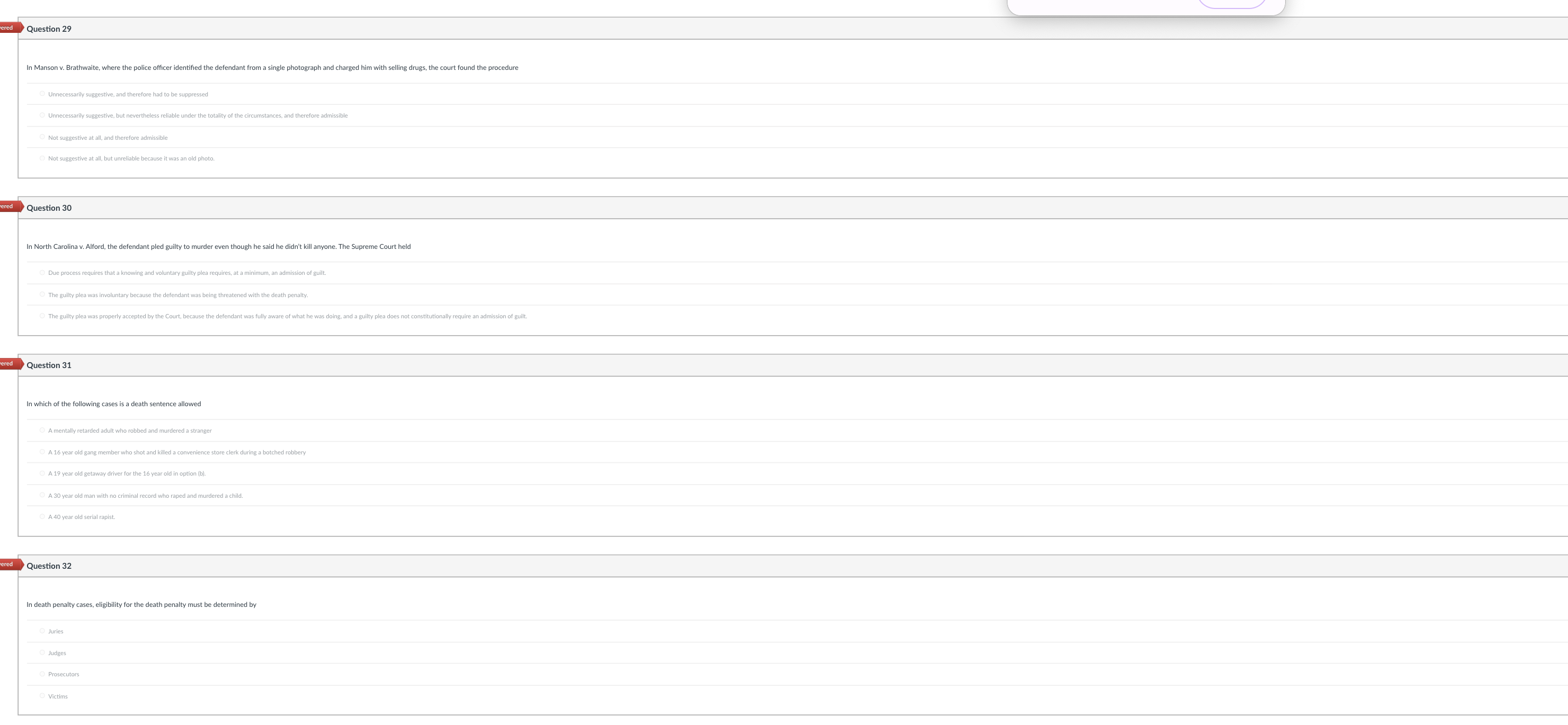The image size is (1568, 725).
Task: Select "Victims" under Question 32
Action: point(42,695)
